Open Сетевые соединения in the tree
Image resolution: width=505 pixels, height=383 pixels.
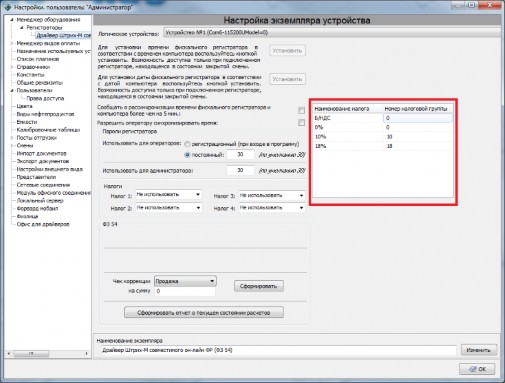pos(43,185)
